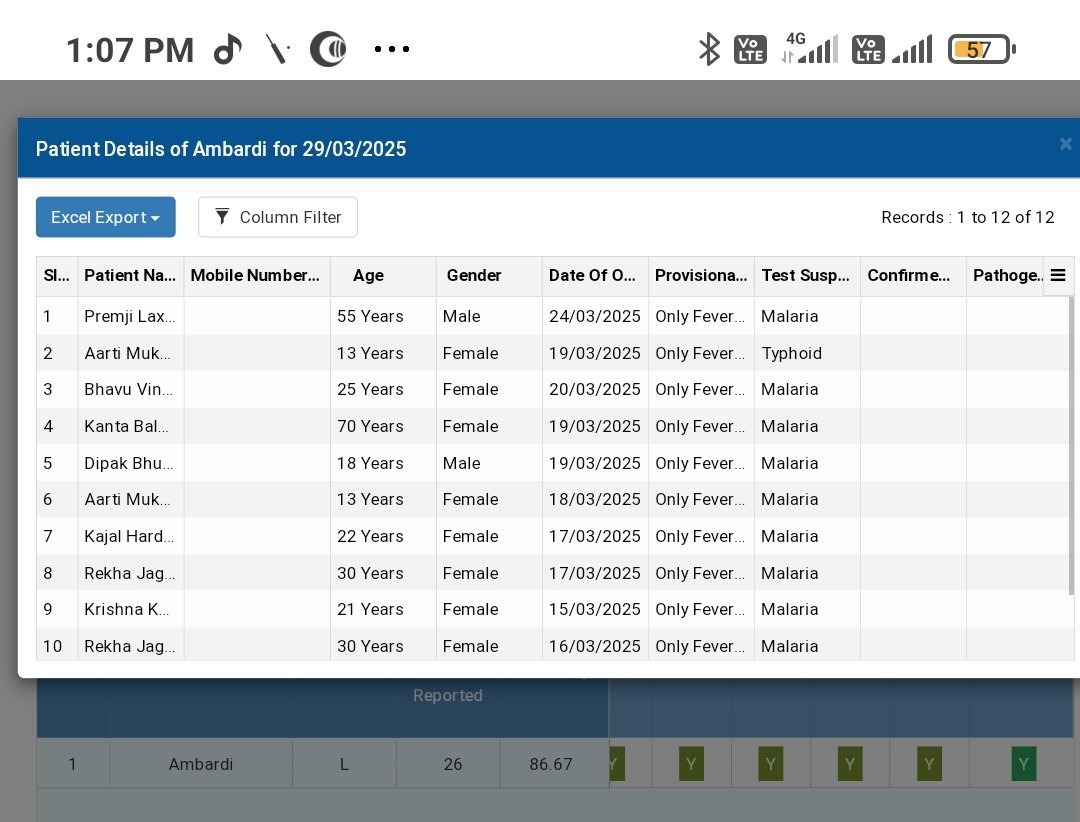Click the moon icon in the status bar
The image size is (1080, 822).
coord(330,47)
